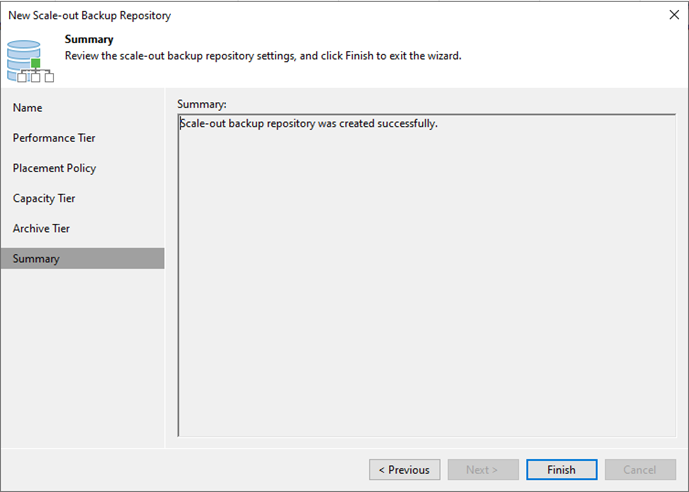Click Finish to exit the wizard
Screen dimensions: 689x492
click(x=562, y=470)
